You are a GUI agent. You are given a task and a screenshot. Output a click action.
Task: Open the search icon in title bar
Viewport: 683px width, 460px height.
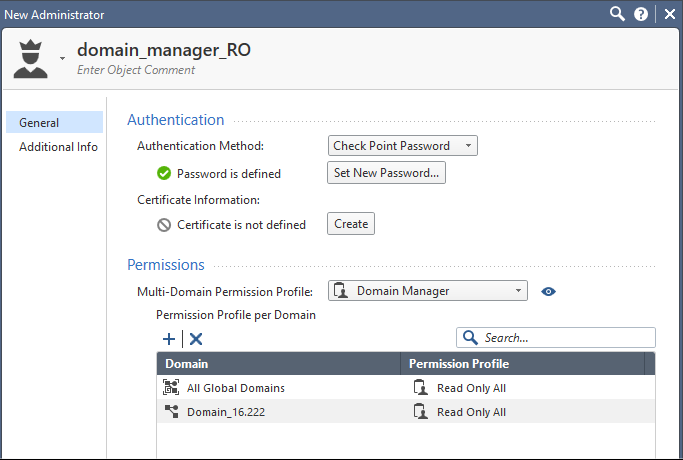tap(618, 14)
